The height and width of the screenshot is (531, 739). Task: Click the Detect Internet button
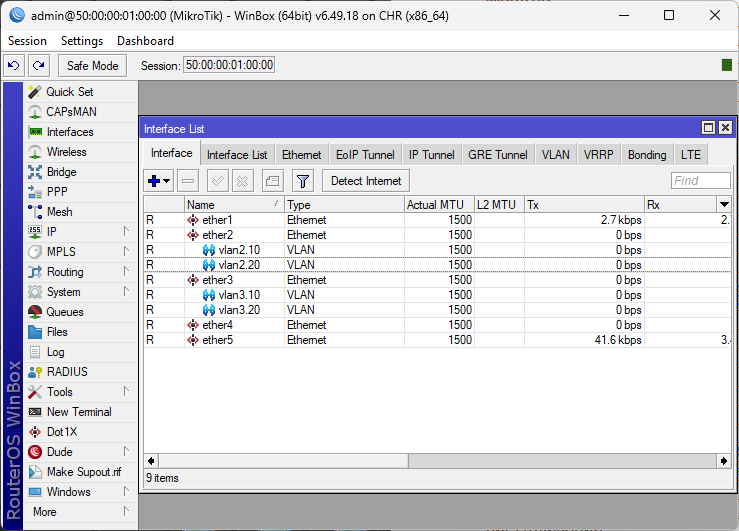pos(366,181)
